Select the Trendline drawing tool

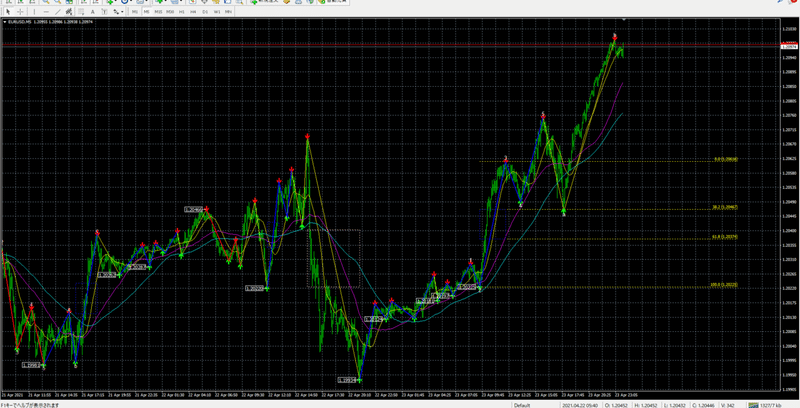coord(58,11)
